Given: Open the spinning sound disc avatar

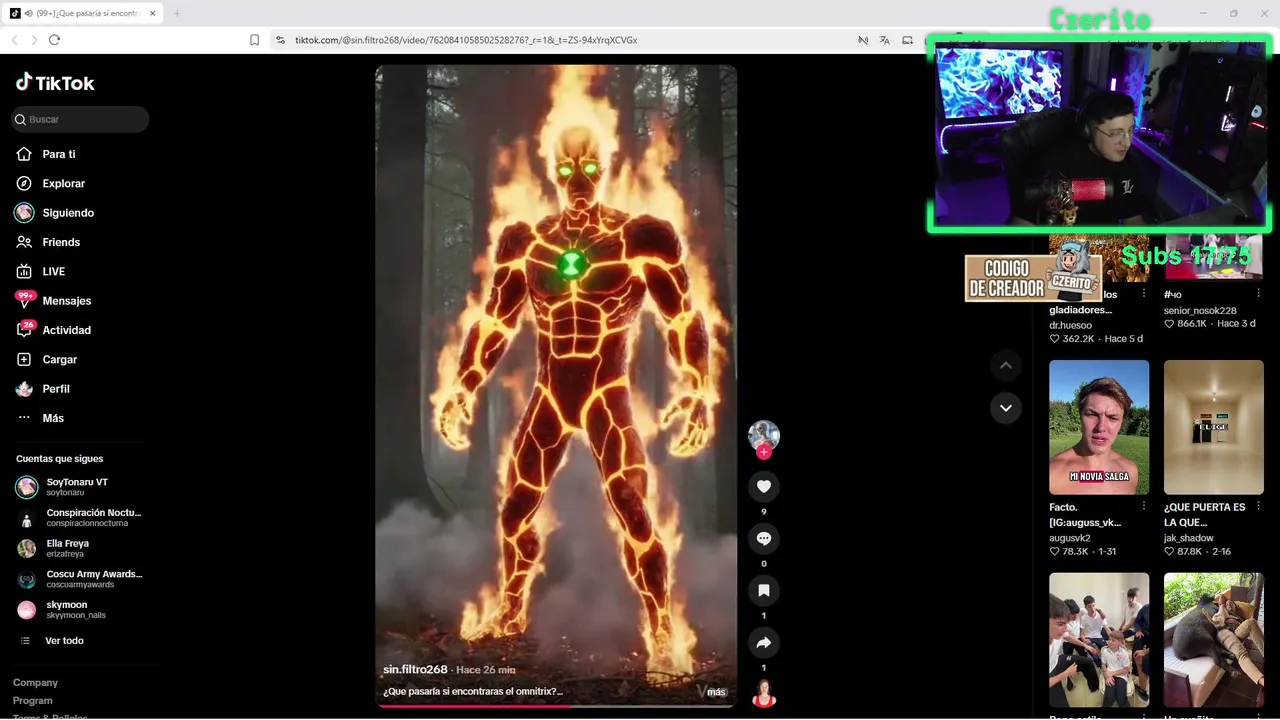Looking at the screenshot, I should point(764,693).
